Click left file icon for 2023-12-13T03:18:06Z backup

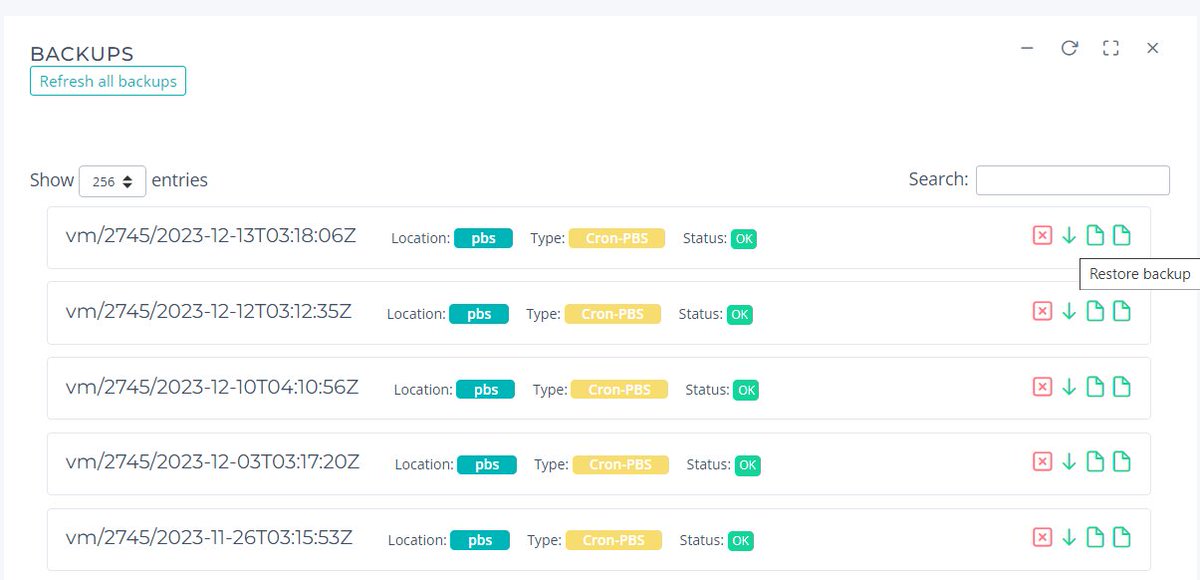pyautogui.click(x=1095, y=236)
